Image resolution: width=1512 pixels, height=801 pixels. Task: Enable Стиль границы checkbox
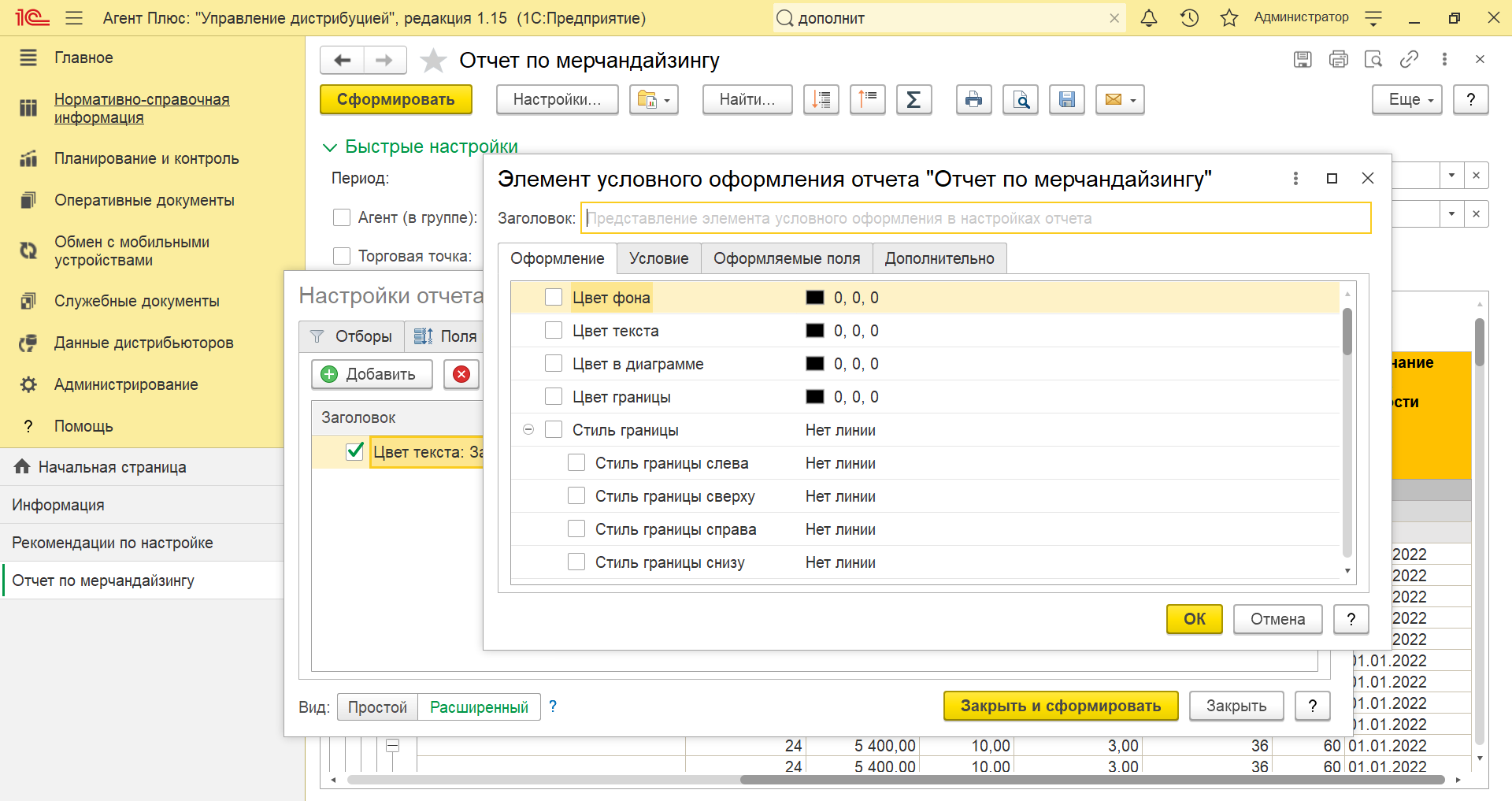[x=554, y=429]
